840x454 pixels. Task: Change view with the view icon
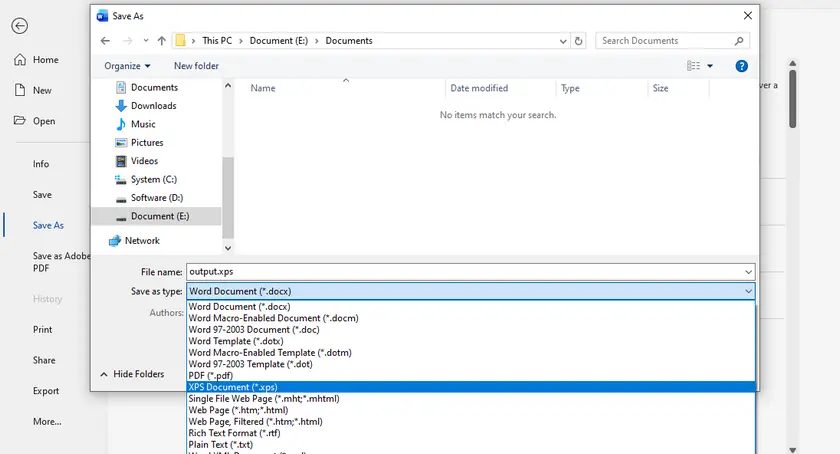[x=693, y=66]
